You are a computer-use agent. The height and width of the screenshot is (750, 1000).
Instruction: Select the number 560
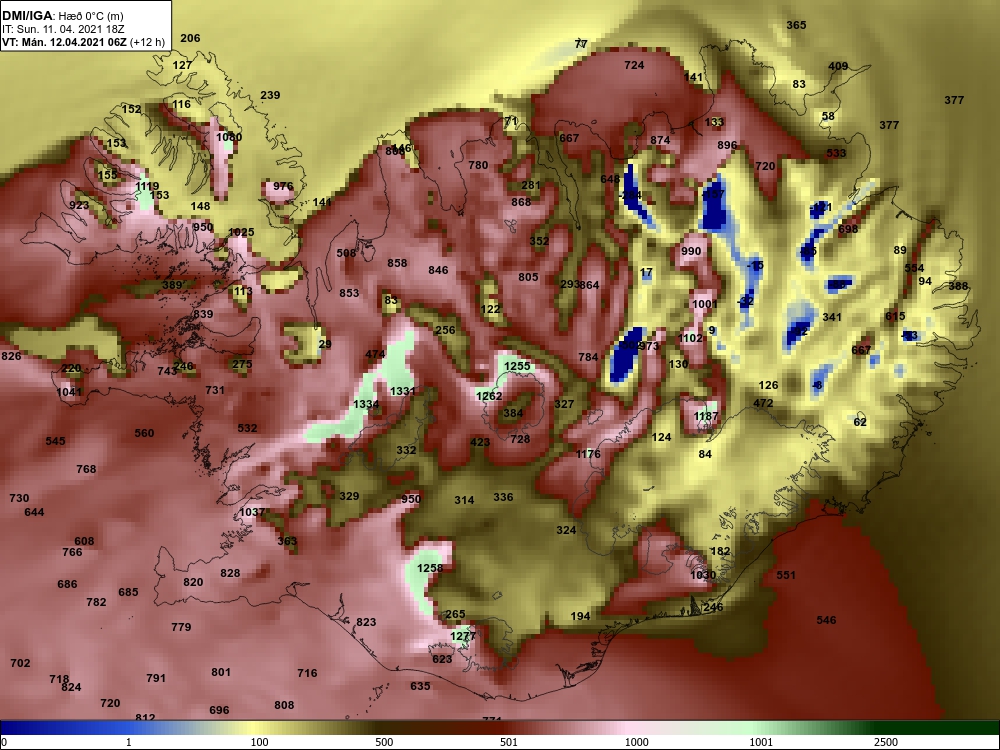tap(144, 433)
